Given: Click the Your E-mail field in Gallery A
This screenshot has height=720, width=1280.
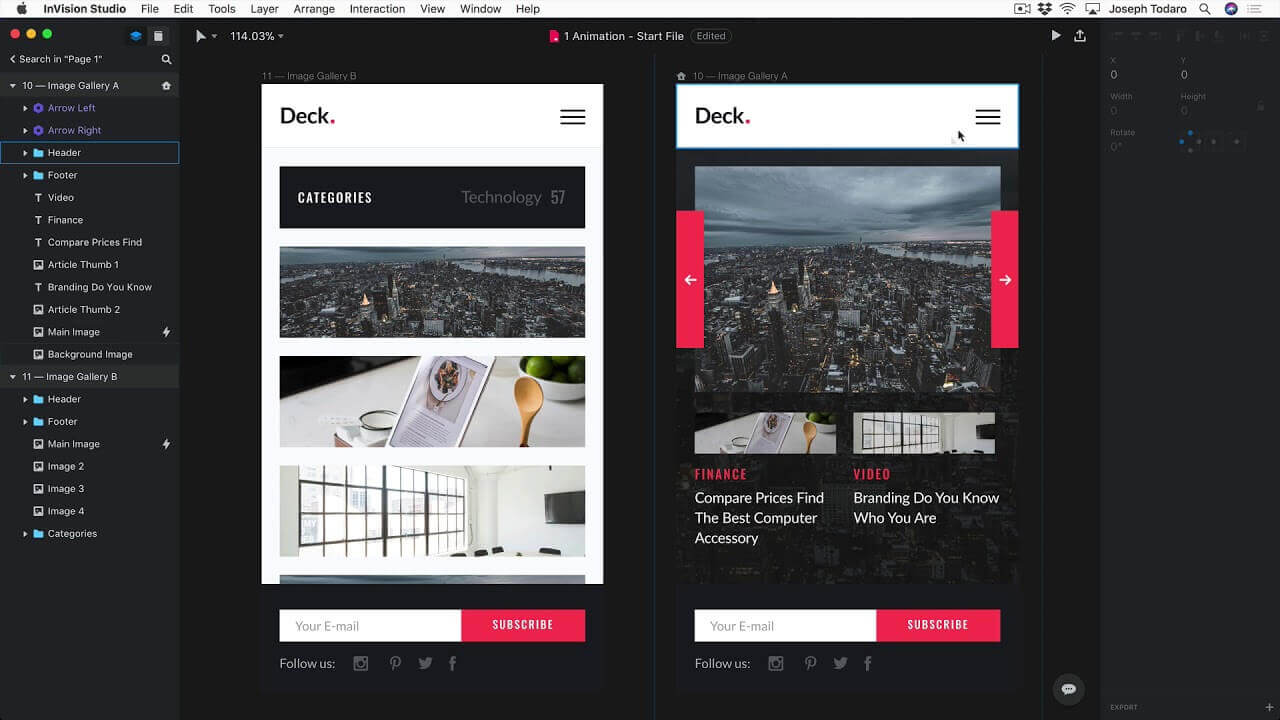Looking at the screenshot, I should click(x=785, y=625).
